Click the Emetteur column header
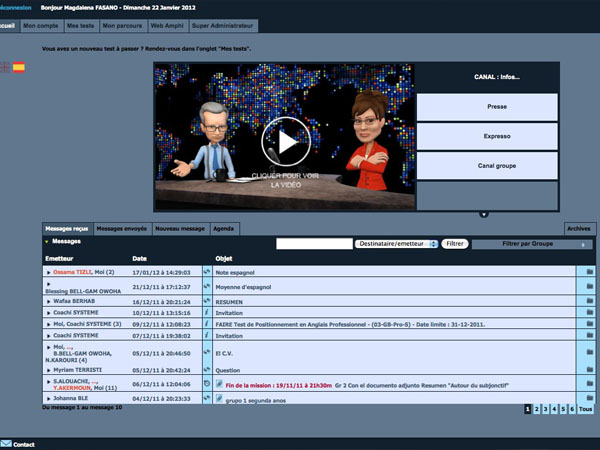Screen dimensions: 600x450 [59, 259]
